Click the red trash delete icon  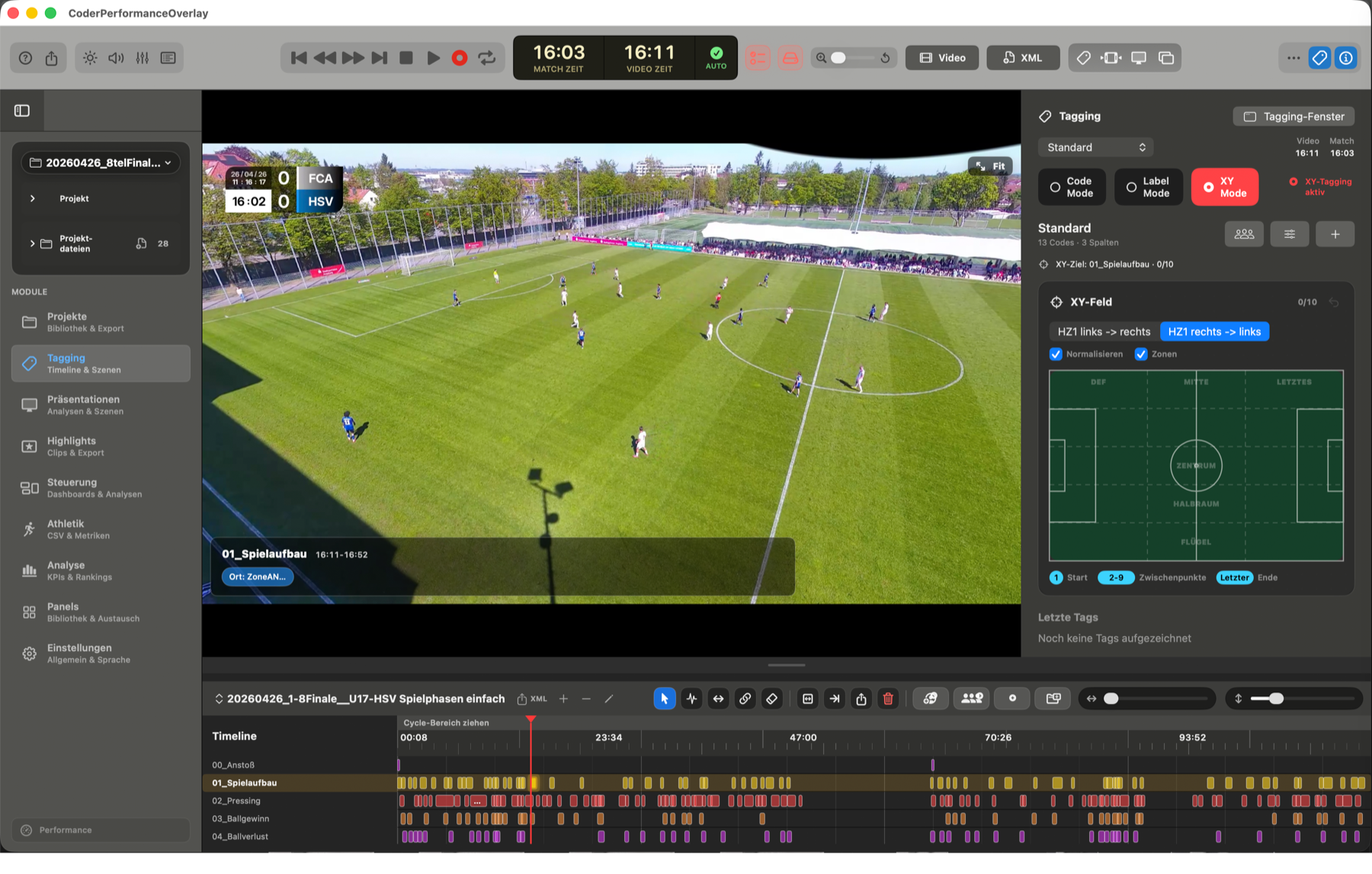tap(888, 699)
